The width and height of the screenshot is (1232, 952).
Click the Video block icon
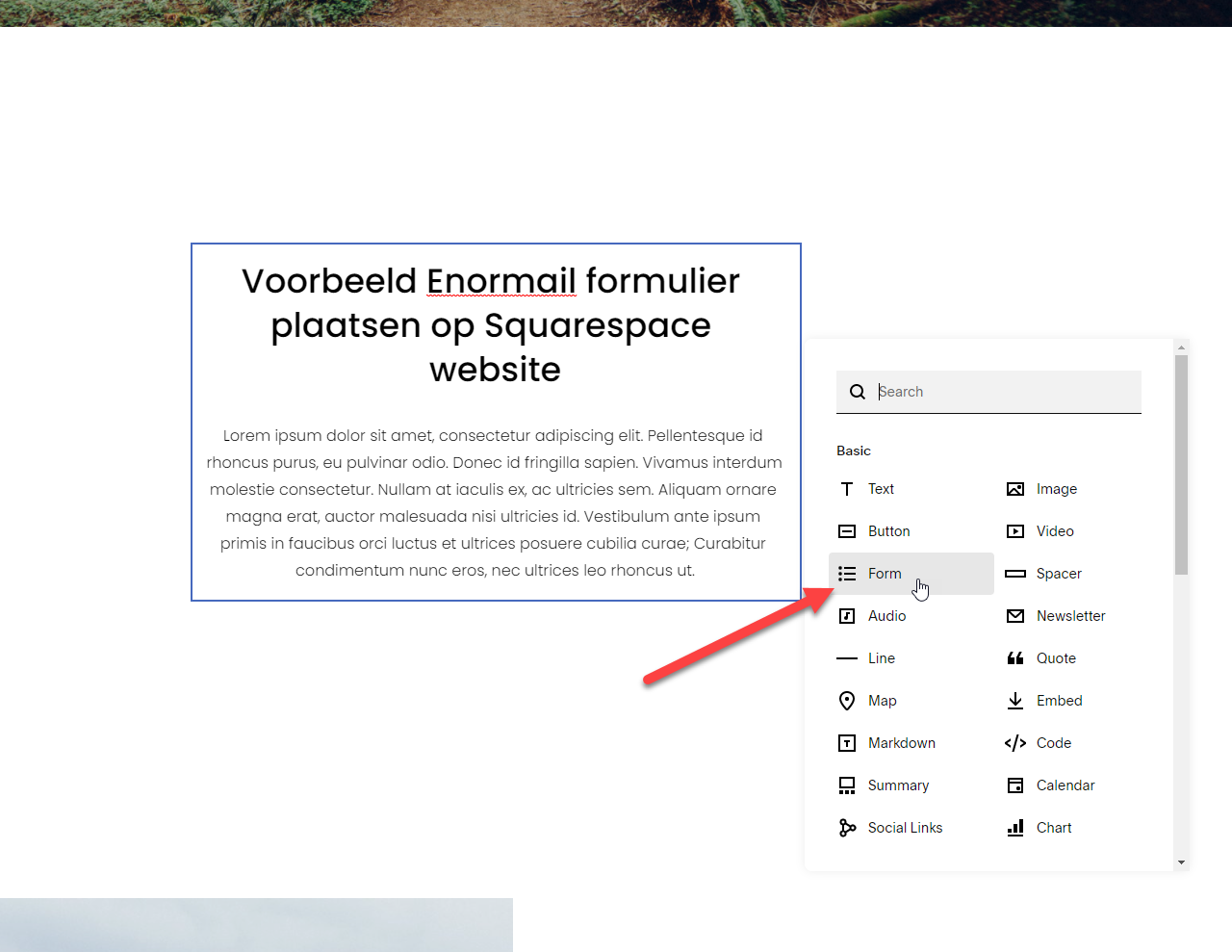tap(1015, 531)
